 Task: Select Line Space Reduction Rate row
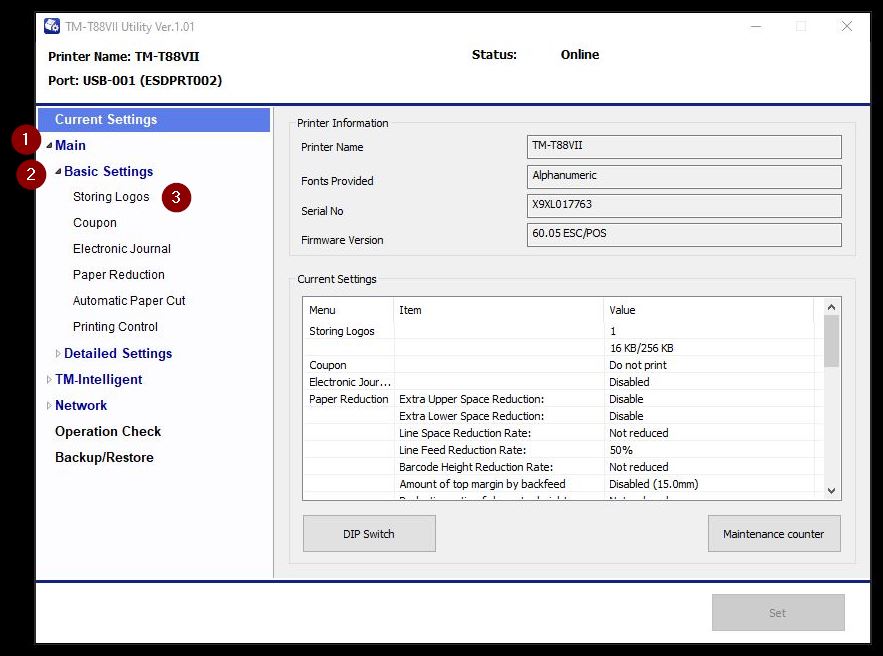pos(560,433)
